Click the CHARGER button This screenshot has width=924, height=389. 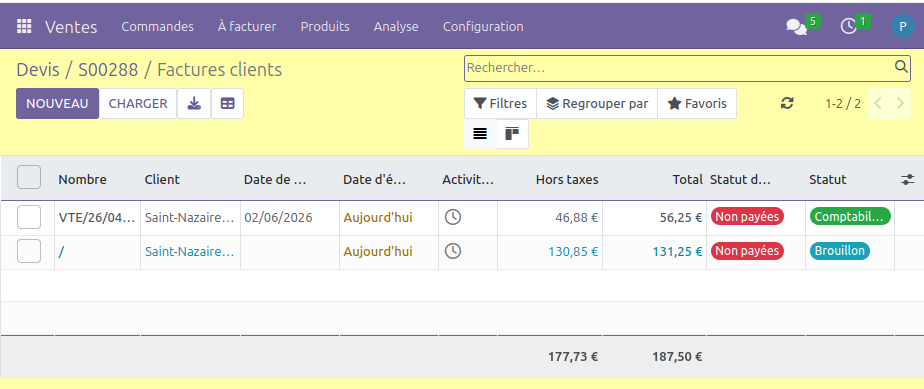tap(138, 104)
